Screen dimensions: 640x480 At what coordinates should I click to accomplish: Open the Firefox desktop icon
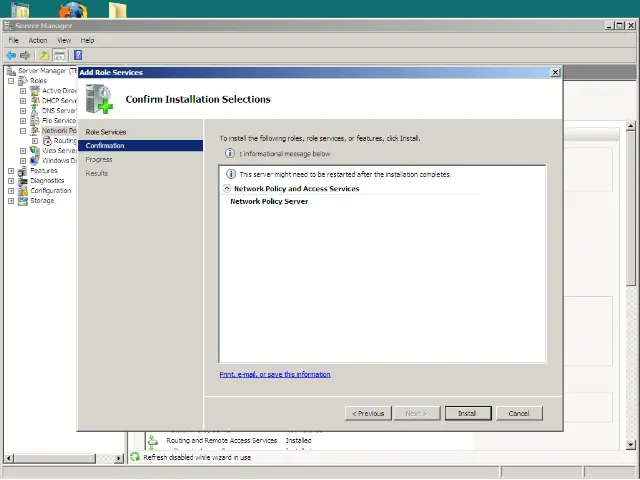point(73,10)
